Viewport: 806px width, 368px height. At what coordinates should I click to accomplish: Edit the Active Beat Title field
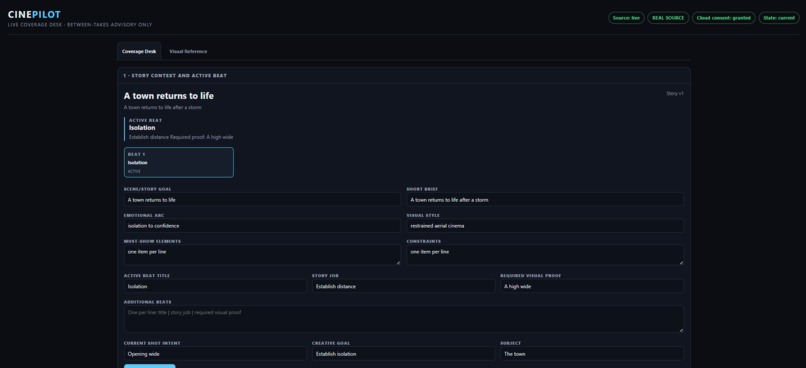[215, 286]
